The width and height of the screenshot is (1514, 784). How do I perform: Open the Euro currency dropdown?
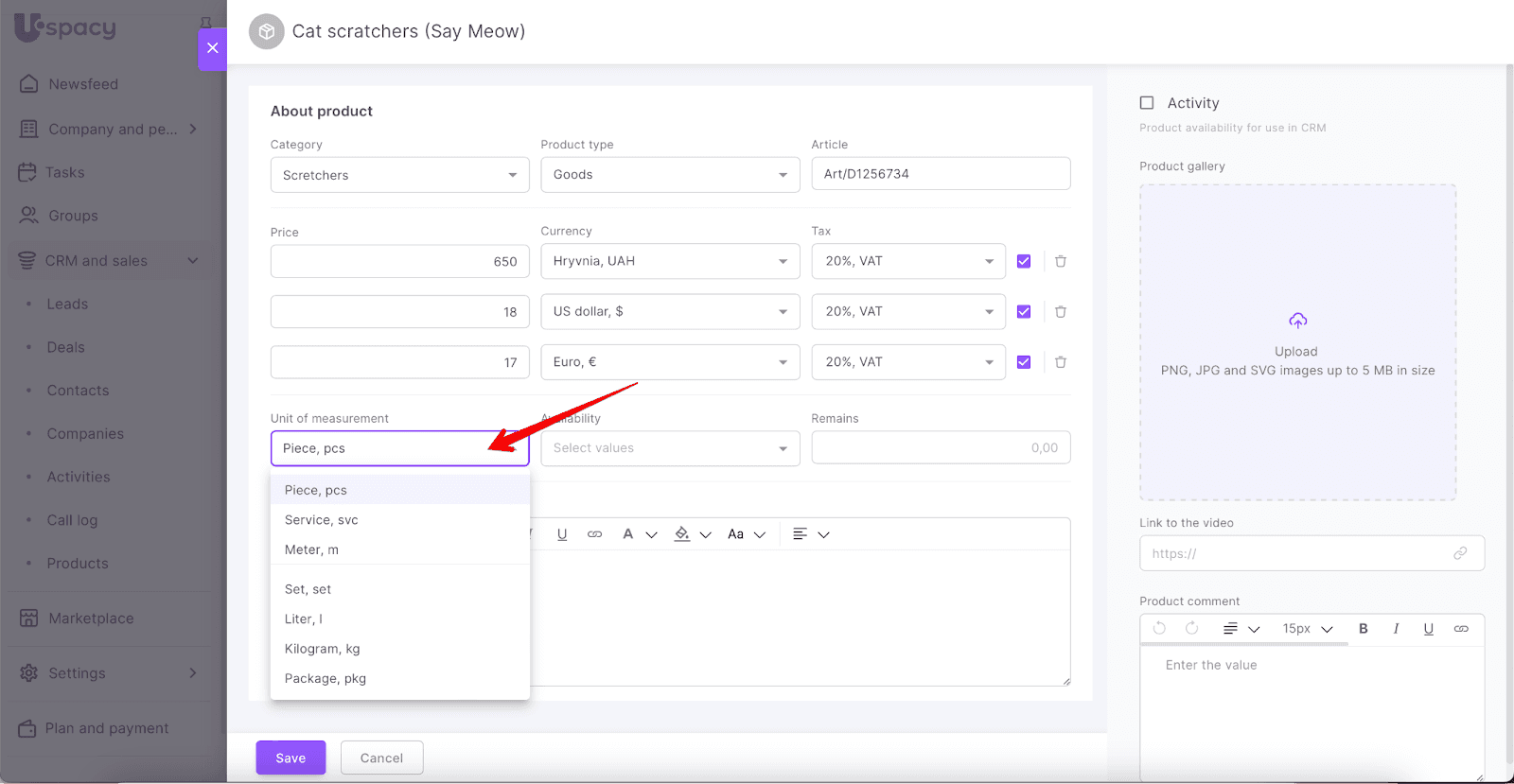pyautogui.click(x=670, y=362)
